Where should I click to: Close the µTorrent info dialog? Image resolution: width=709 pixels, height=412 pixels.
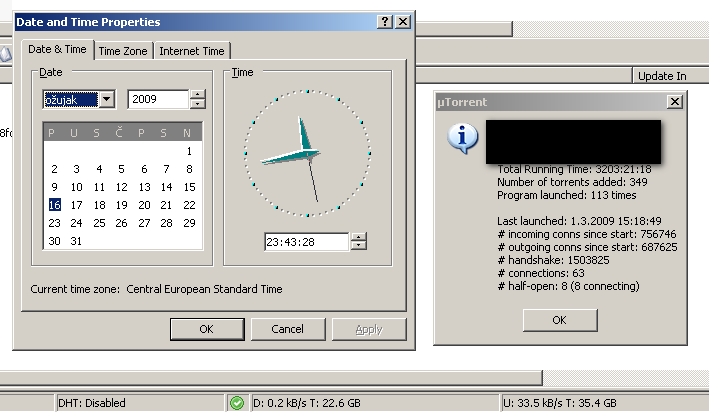tap(675, 102)
